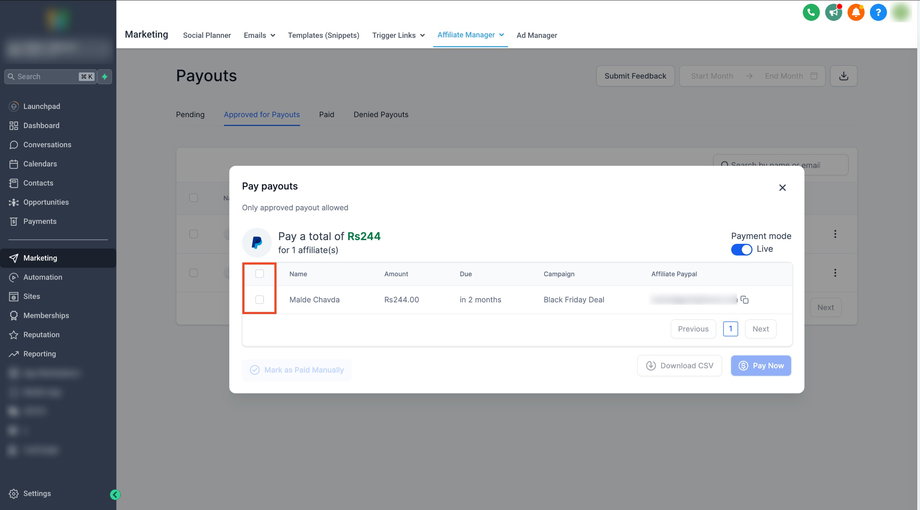Image resolution: width=920 pixels, height=510 pixels.
Task: Click the download icon beside date range
Action: (x=844, y=76)
